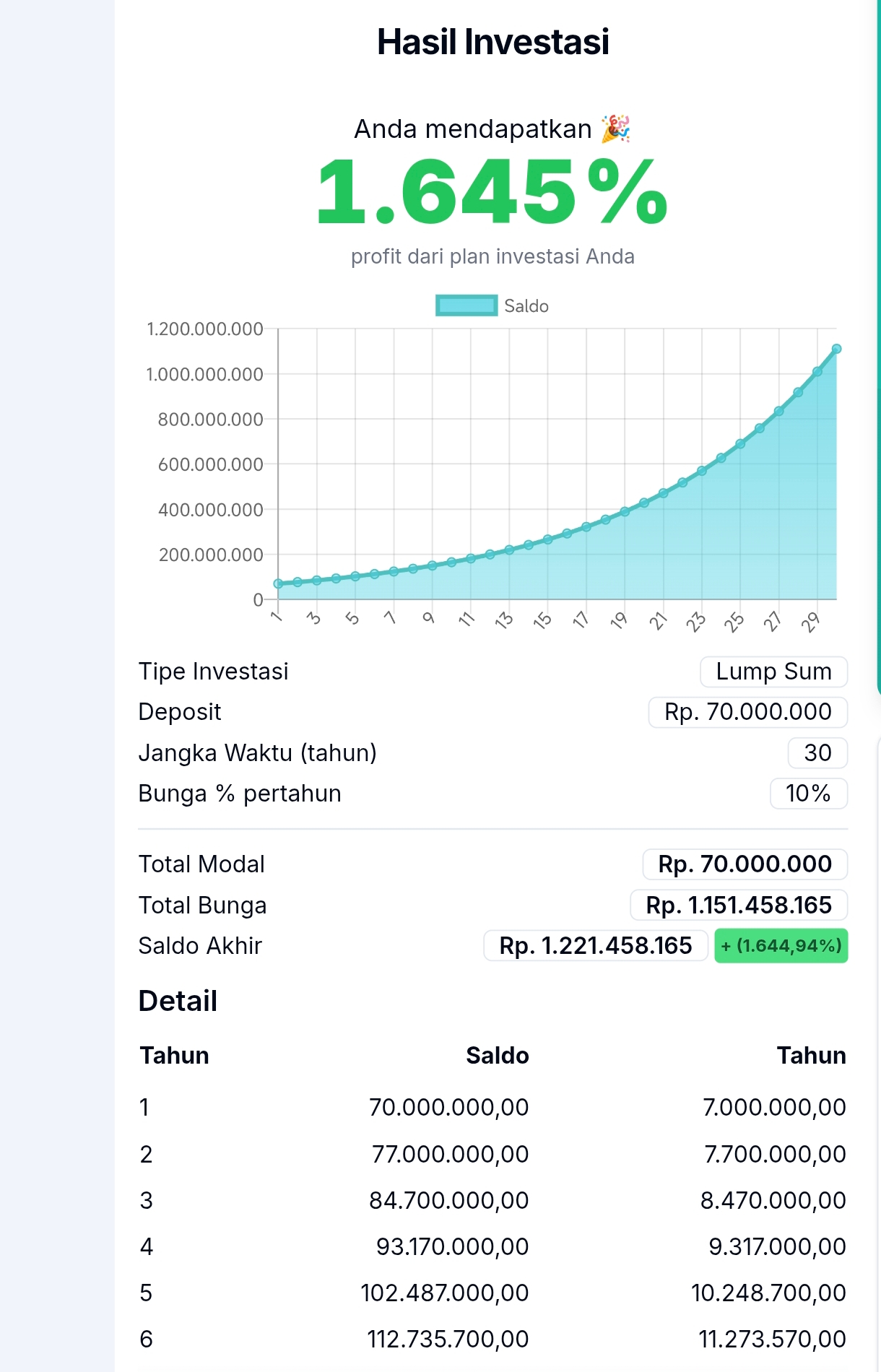The height and width of the screenshot is (1372, 881).
Task: Toggle the Saldo dataset legend swatch
Action: point(466,305)
